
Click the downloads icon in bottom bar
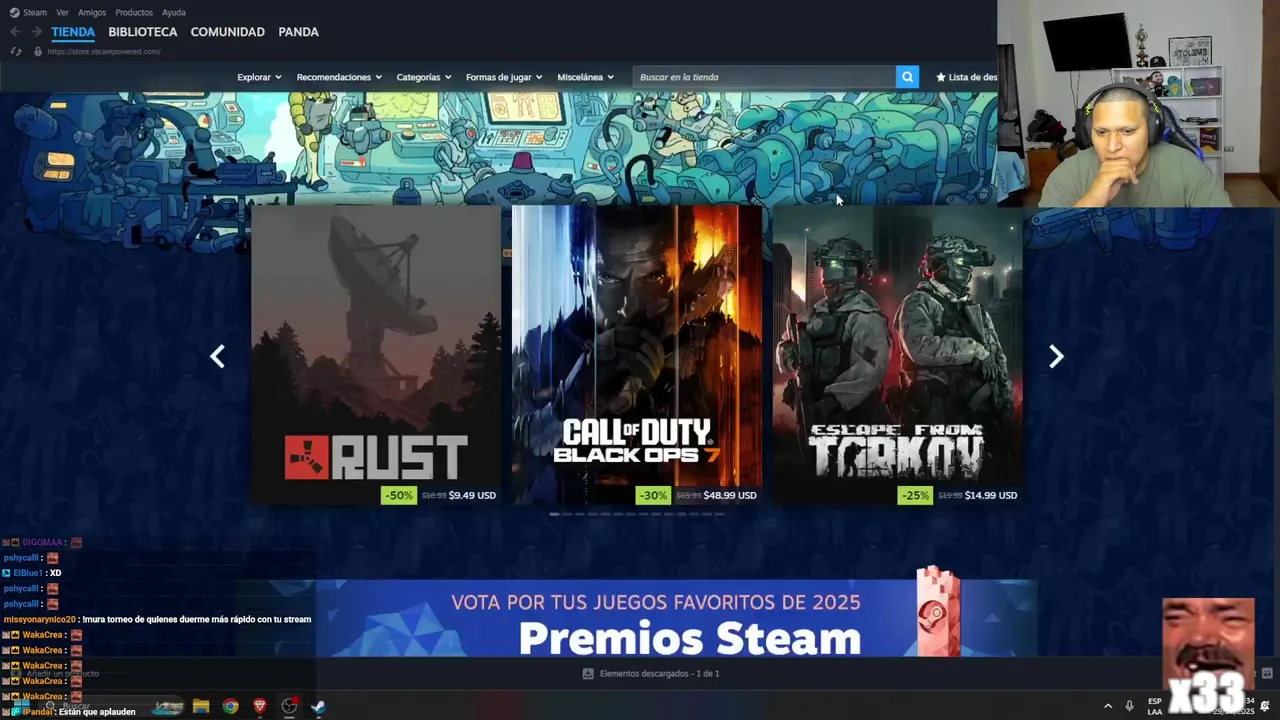[588, 674]
